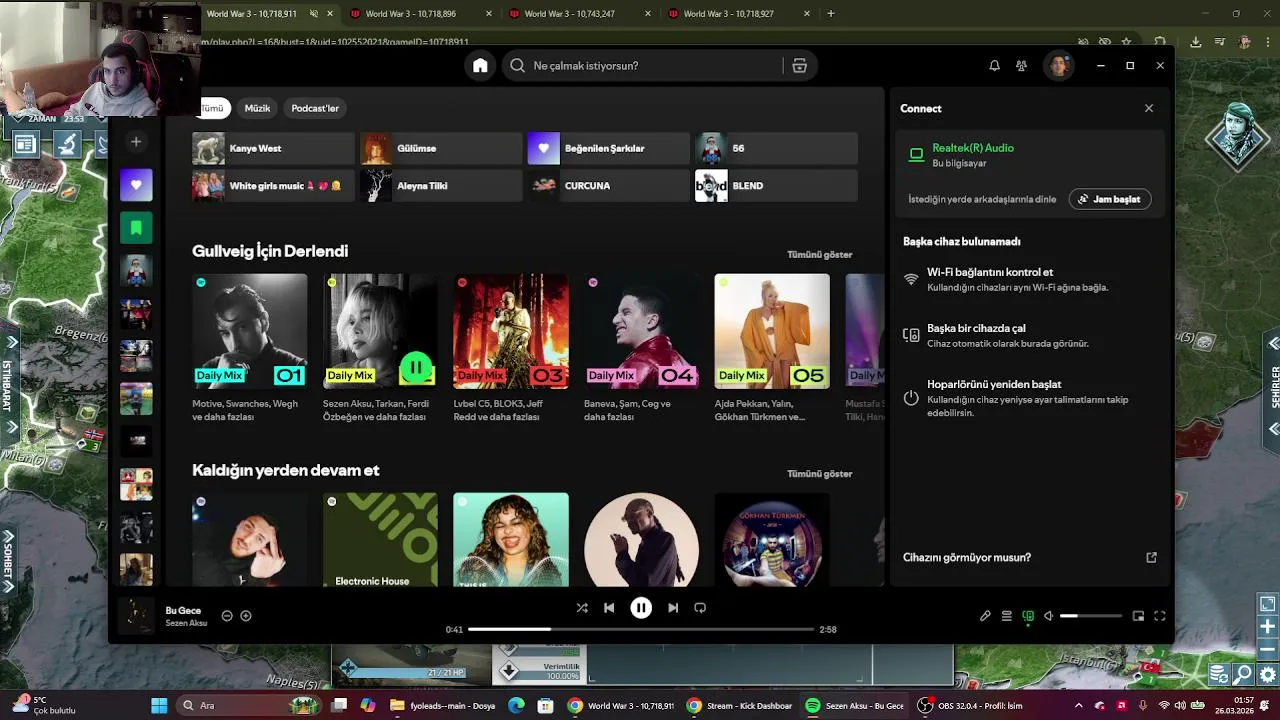
Task: Open Liked Songs in sidebar
Action: click(x=136, y=185)
